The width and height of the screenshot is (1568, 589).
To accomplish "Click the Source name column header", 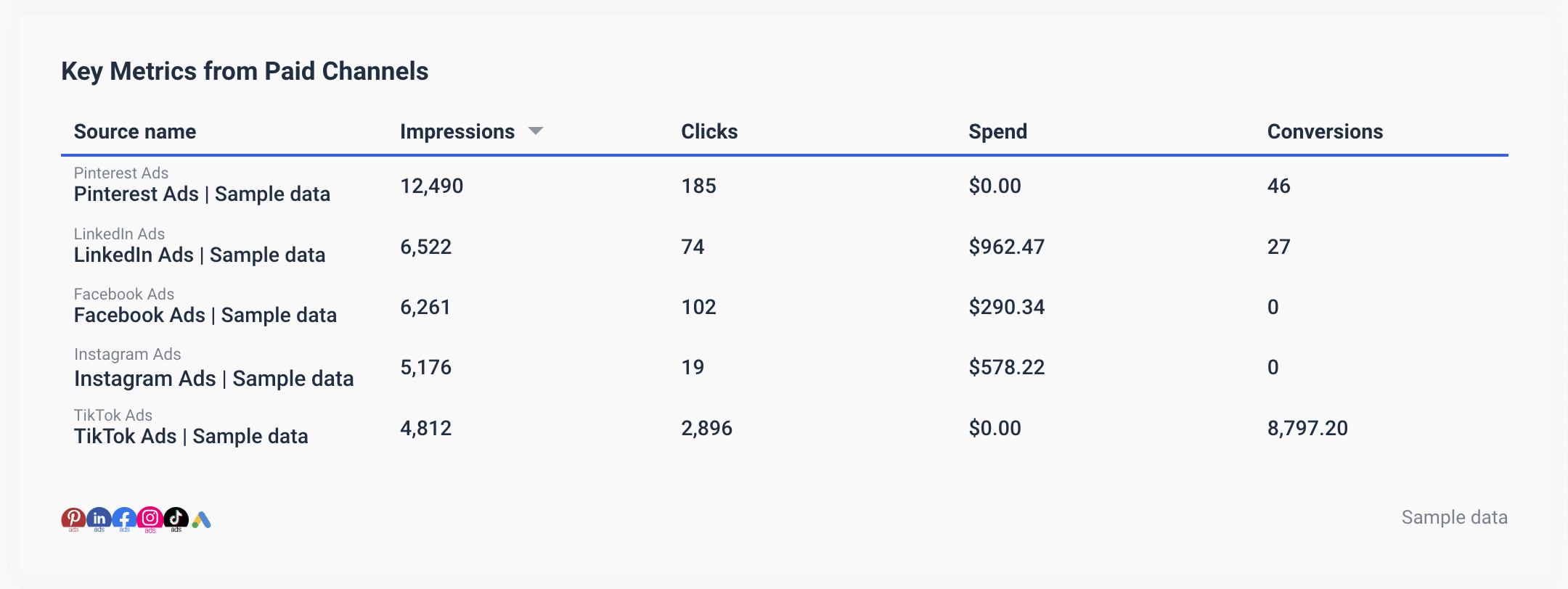I will click(135, 131).
